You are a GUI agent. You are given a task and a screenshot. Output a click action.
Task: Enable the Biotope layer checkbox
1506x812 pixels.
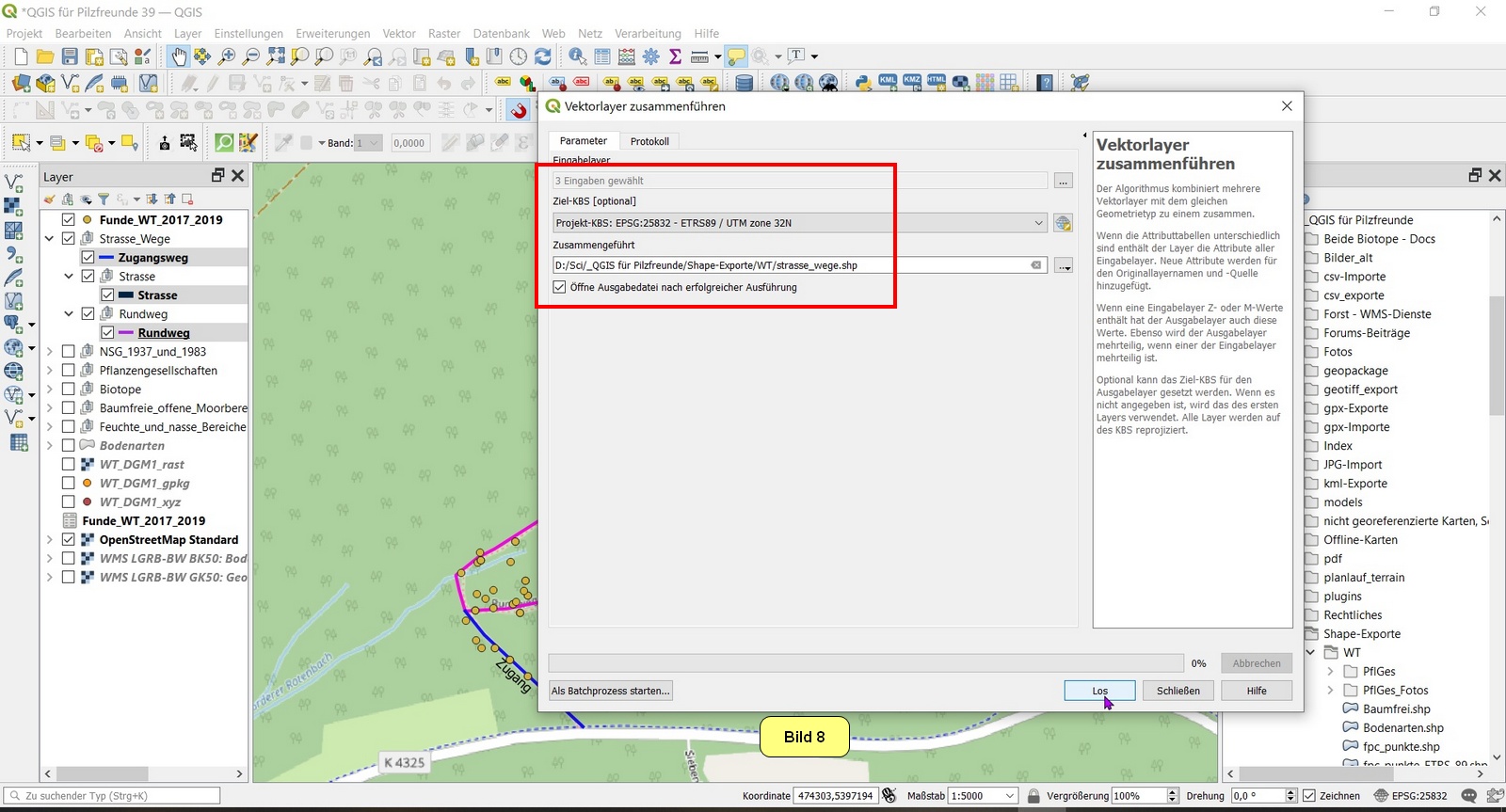pyautogui.click(x=69, y=389)
